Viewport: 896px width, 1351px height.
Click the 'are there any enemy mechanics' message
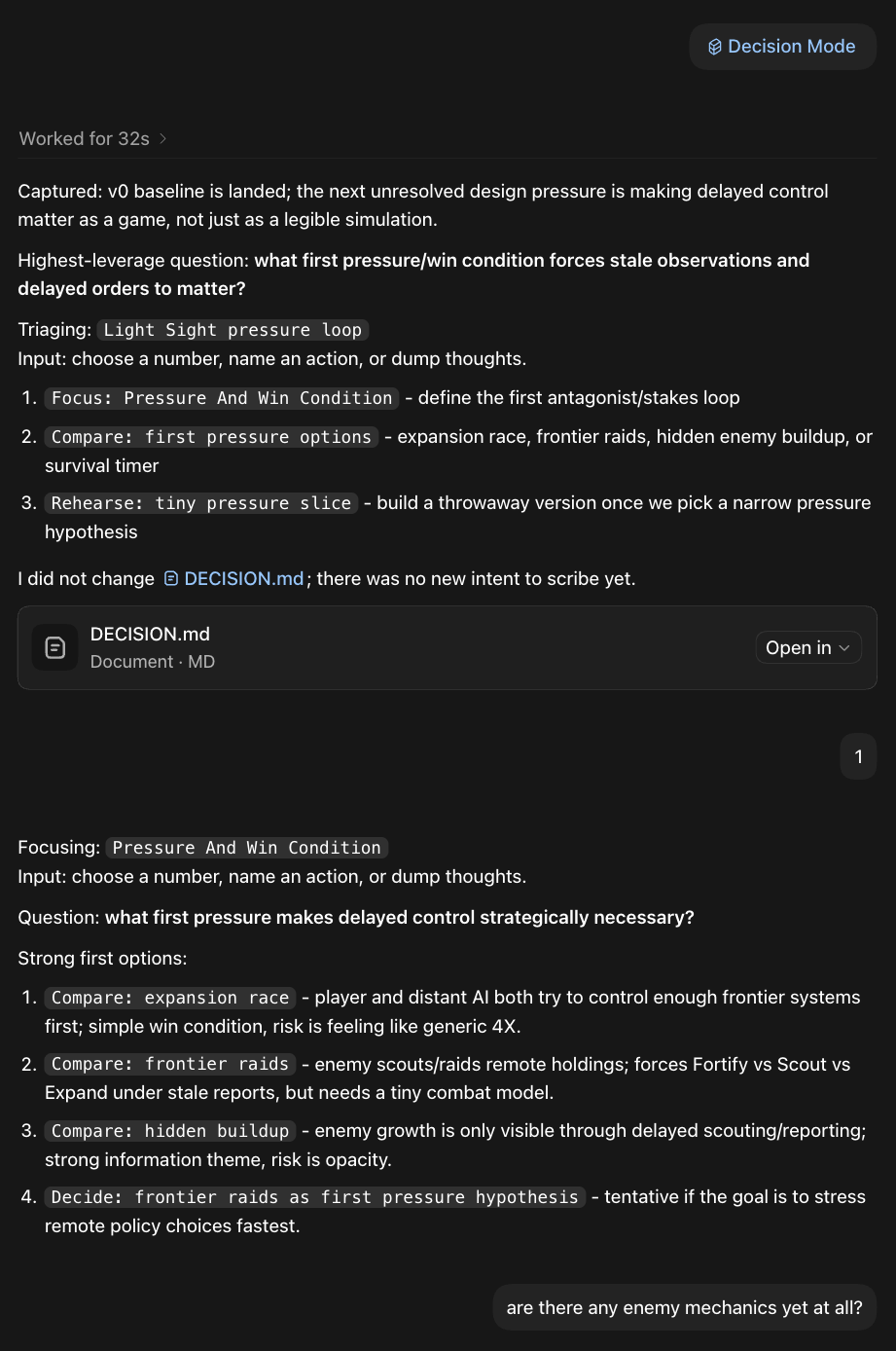tap(685, 1307)
